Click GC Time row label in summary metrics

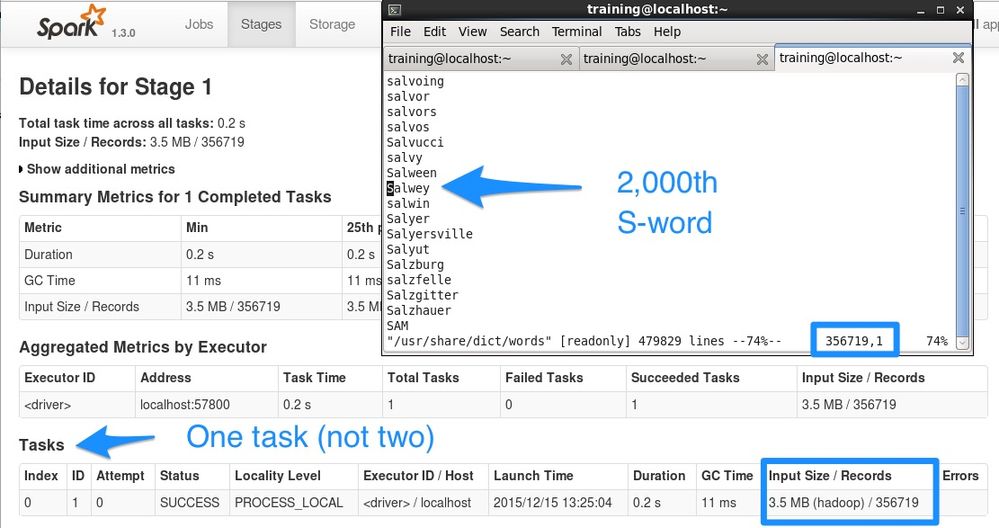tap(50, 280)
